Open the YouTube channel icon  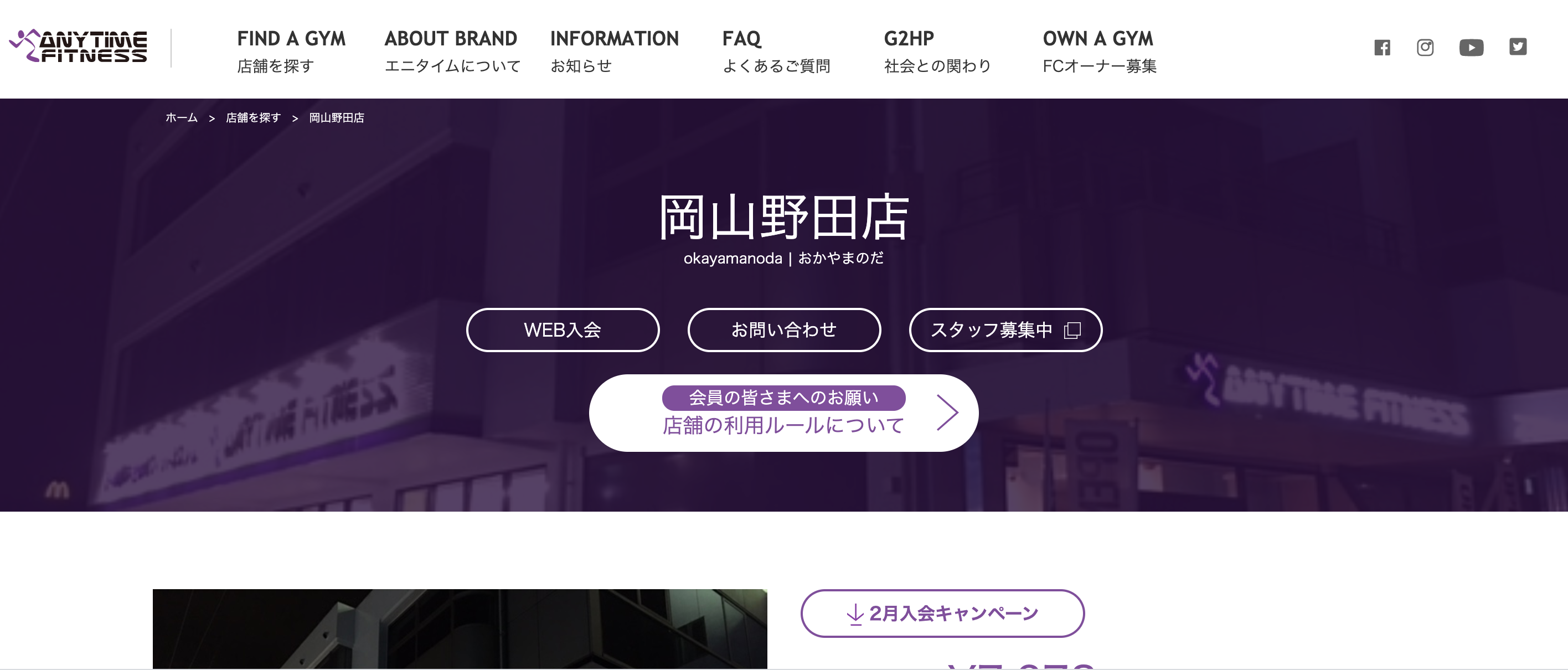point(1471,48)
